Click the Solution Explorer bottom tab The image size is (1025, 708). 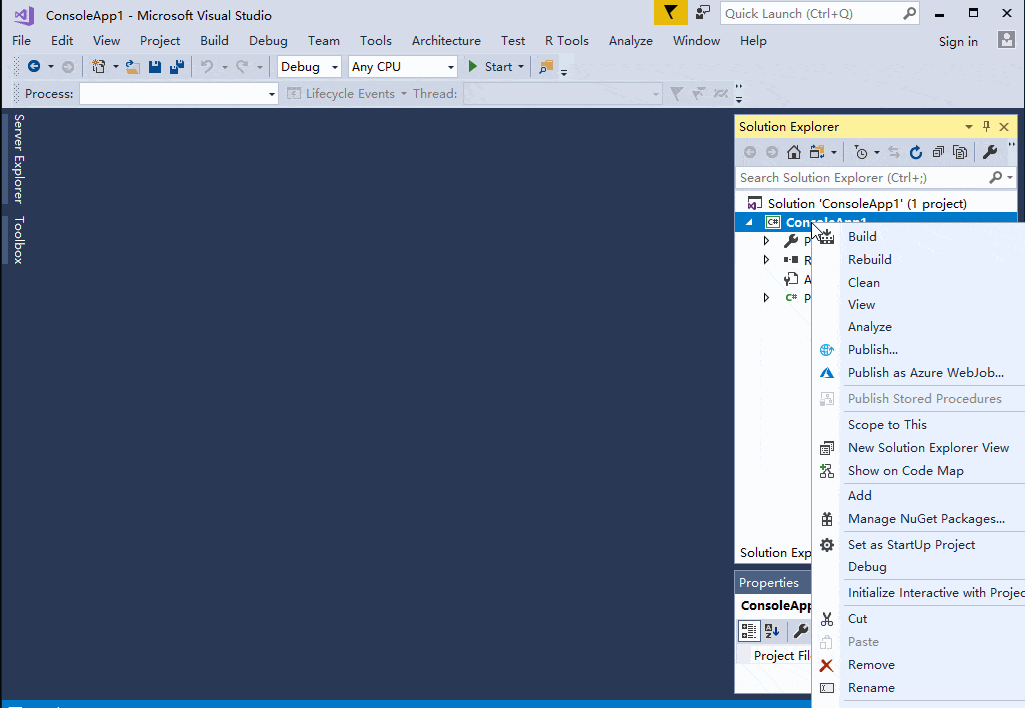[x=775, y=553]
